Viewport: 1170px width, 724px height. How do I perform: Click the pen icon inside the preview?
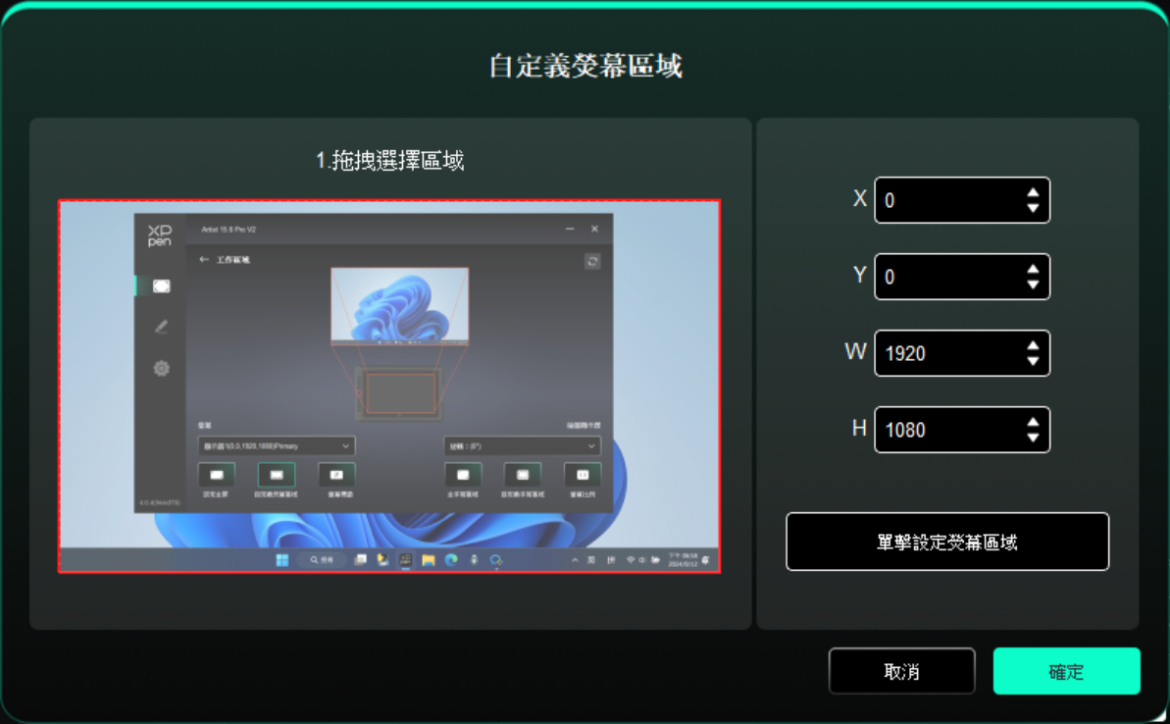[x=161, y=327]
